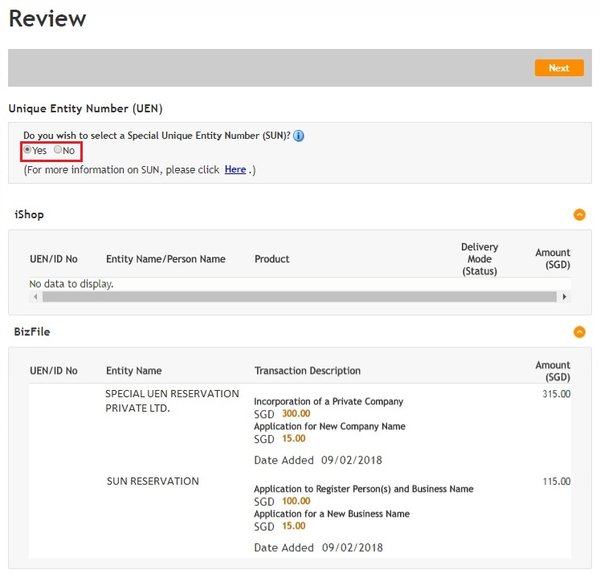
Task: Open the 'Here' link for SUN information
Action: [235, 170]
